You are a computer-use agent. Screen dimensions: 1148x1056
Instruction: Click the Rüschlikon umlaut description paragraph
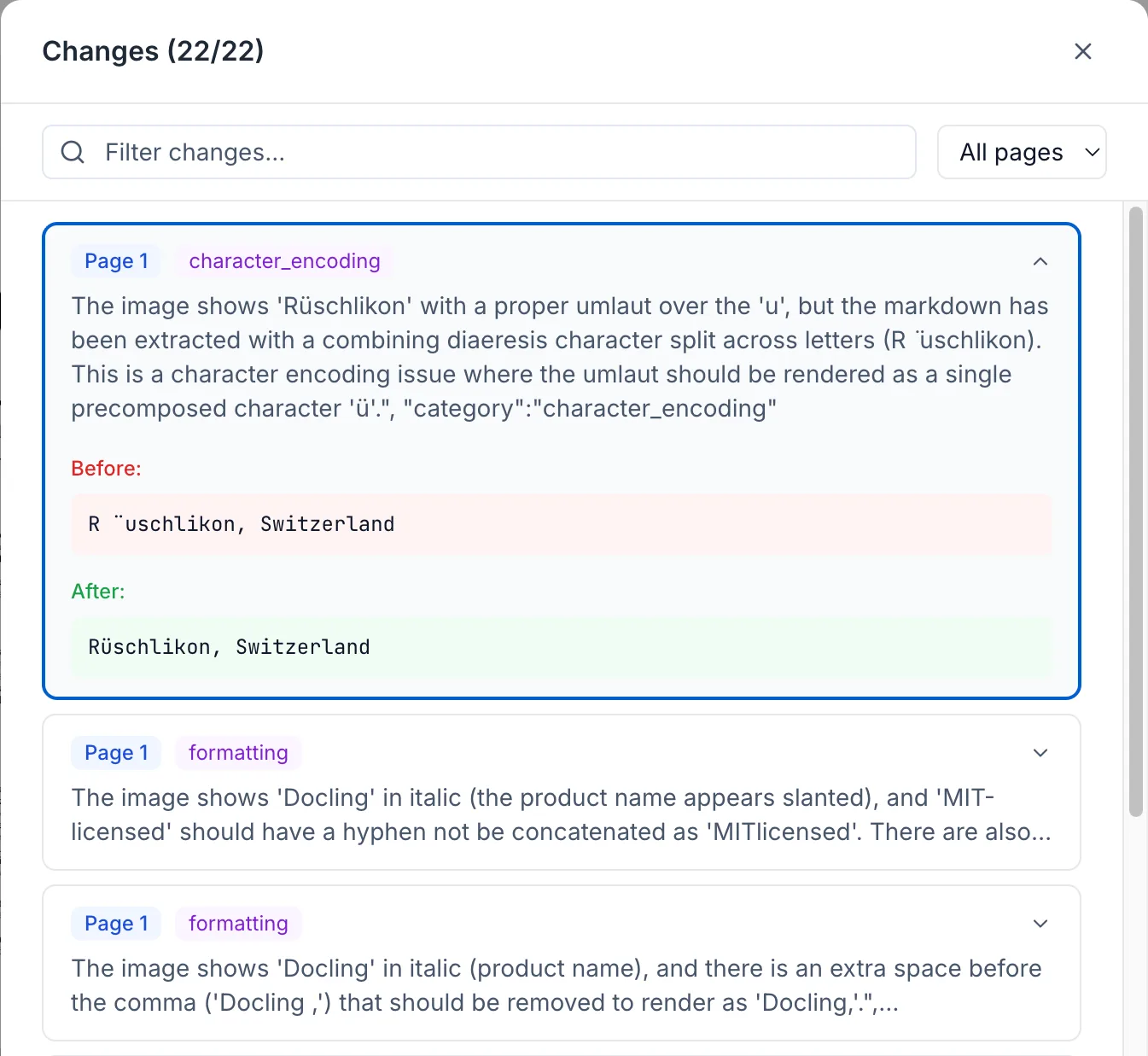pos(560,357)
